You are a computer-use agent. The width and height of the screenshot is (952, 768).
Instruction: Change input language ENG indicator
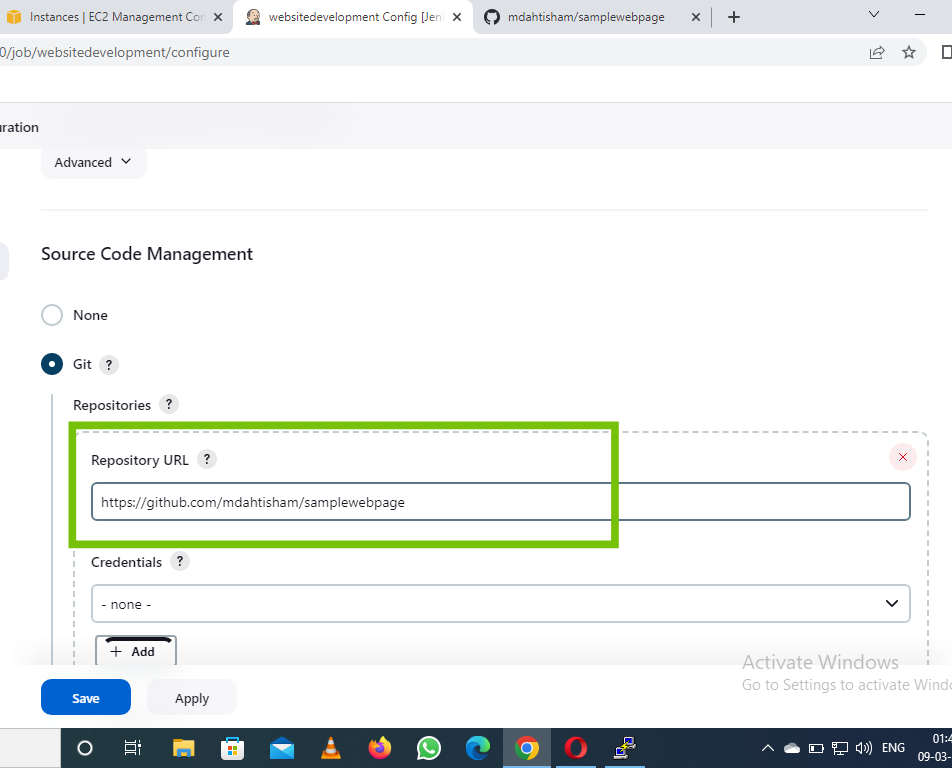(x=893, y=748)
